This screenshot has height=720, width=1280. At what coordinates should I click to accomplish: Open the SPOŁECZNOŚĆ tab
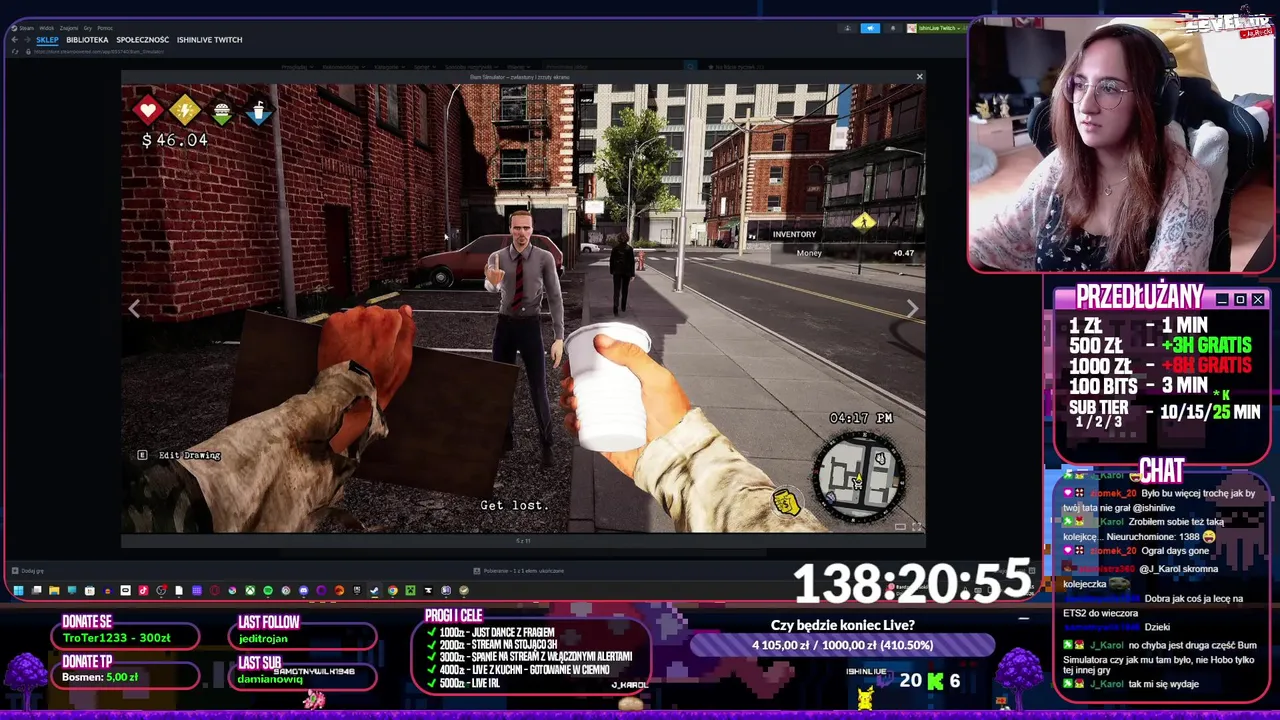click(x=143, y=40)
